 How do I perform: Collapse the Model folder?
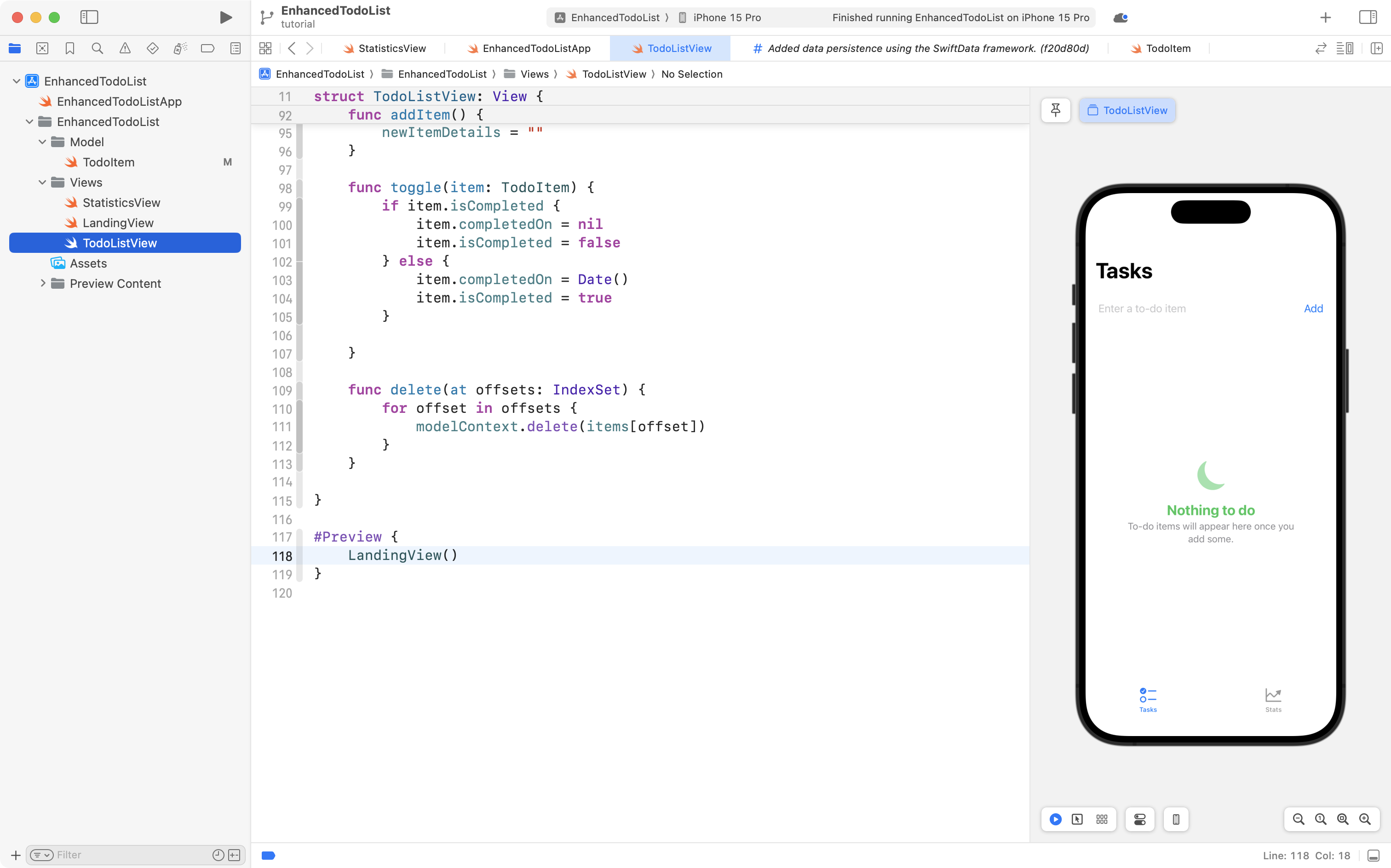click(41, 142)
